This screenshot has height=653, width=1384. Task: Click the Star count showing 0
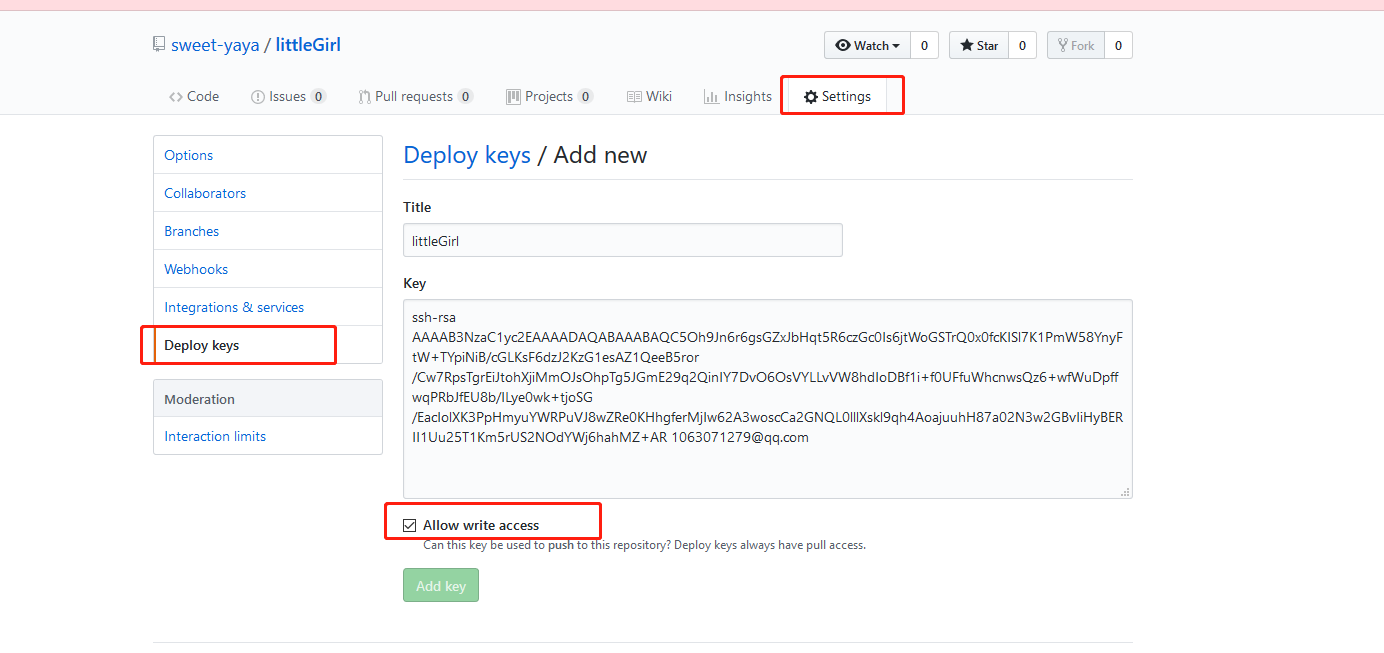tap(1022, 45)
